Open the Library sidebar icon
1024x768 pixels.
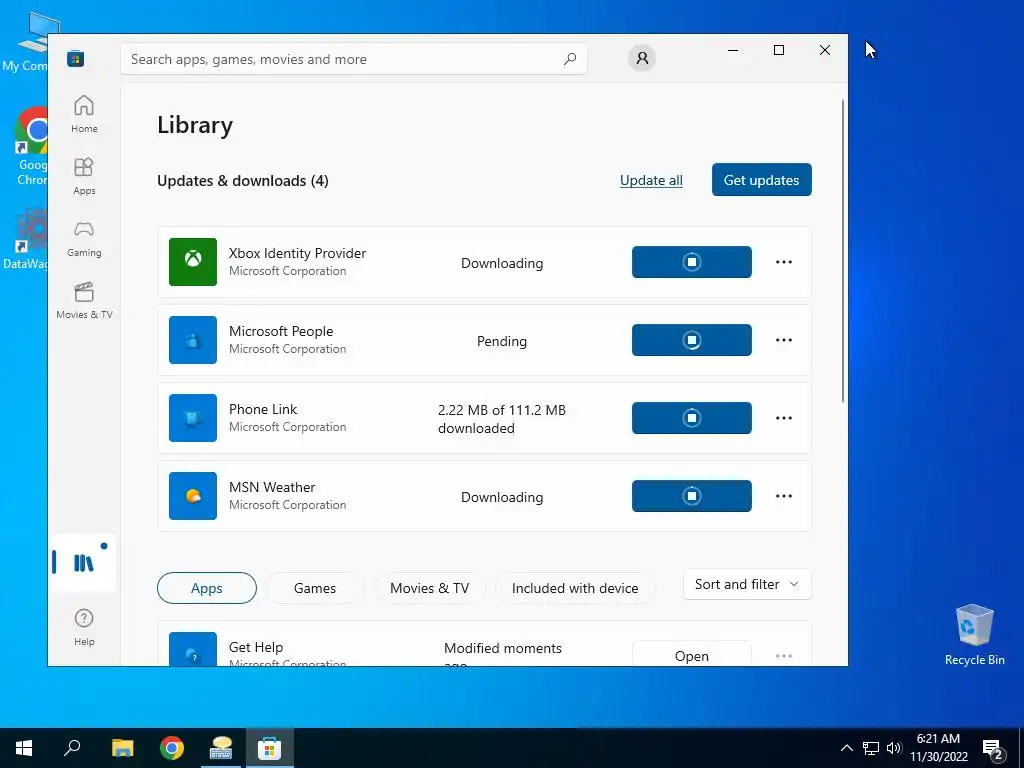tap(84, 562)
